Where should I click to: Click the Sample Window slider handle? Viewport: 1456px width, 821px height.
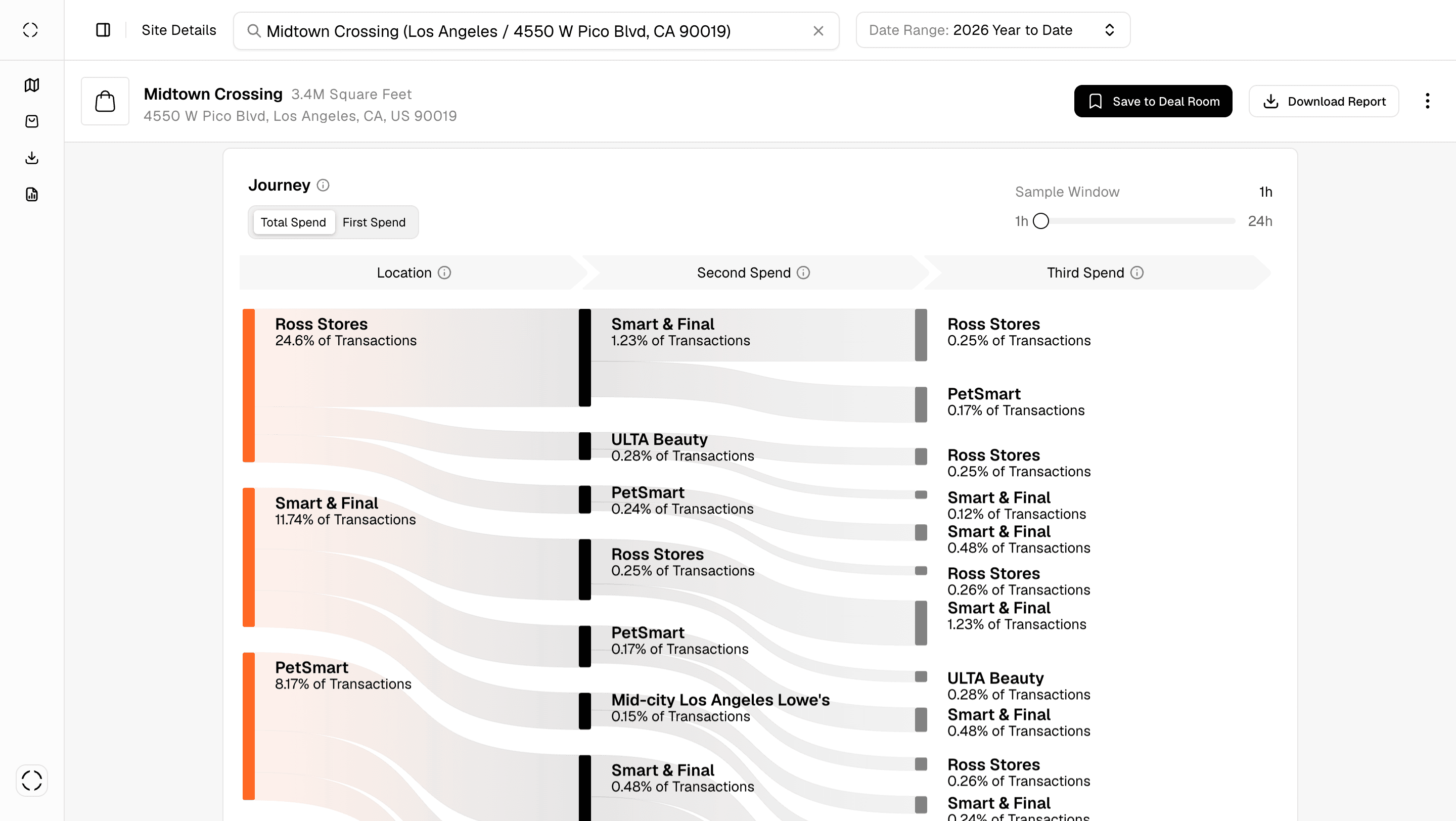tap(1040, 221)
